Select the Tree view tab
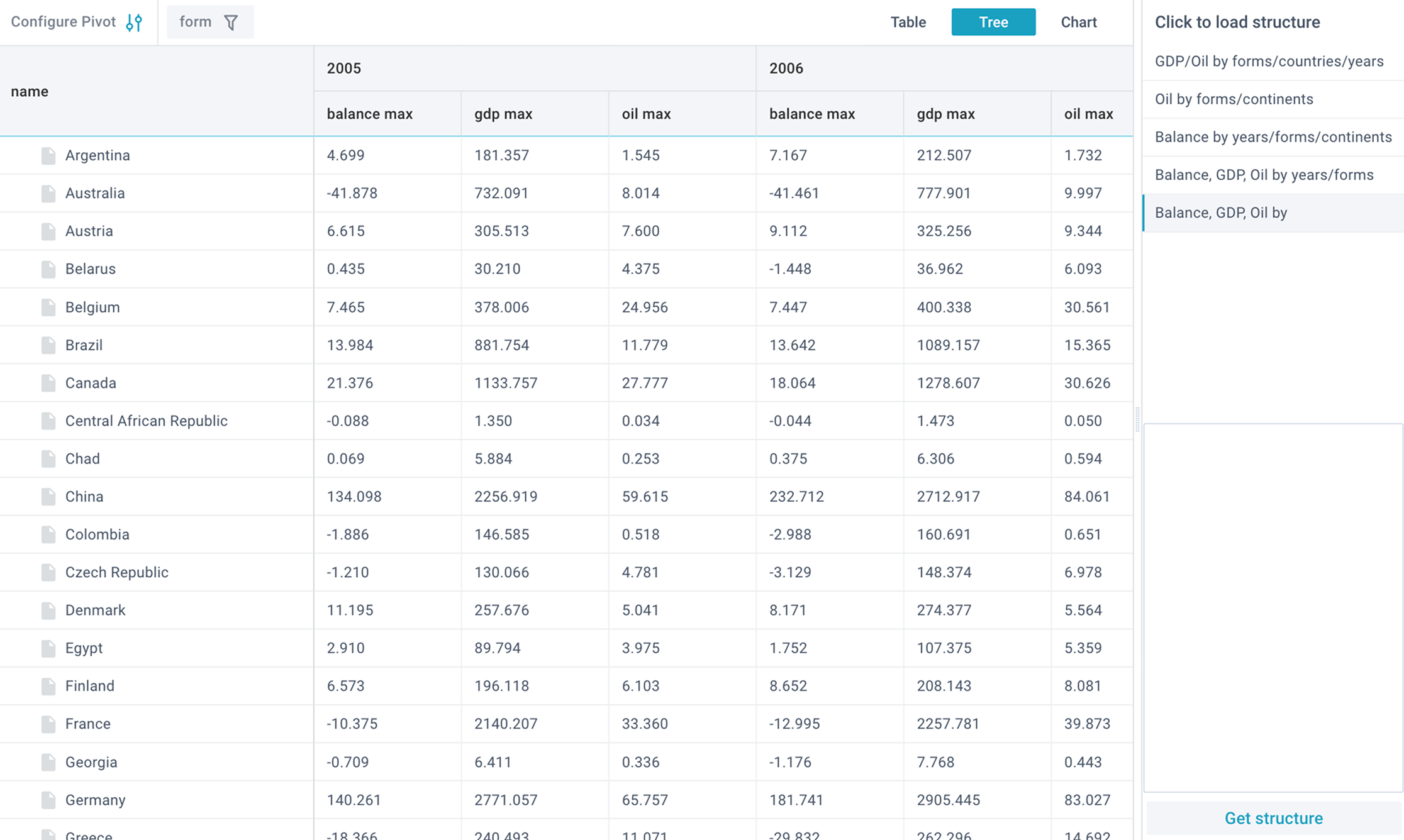Viewport: 1404px width, 840px height. pyautogui.click(x=993, y=22)
